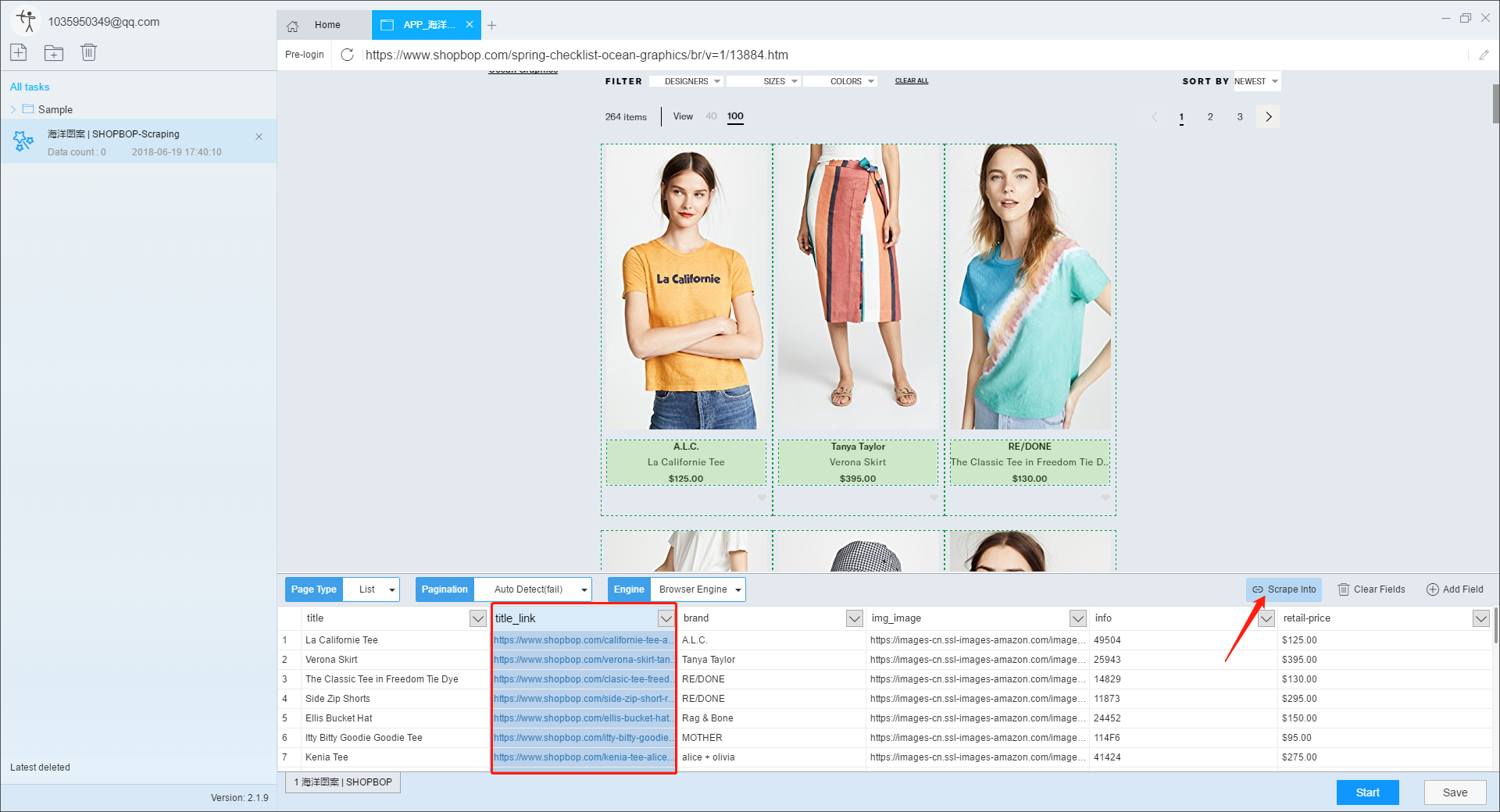Click the bottom tab 1 海洋图案 | SHOPBOP
1500x812 pixels.
click(343, 782)
